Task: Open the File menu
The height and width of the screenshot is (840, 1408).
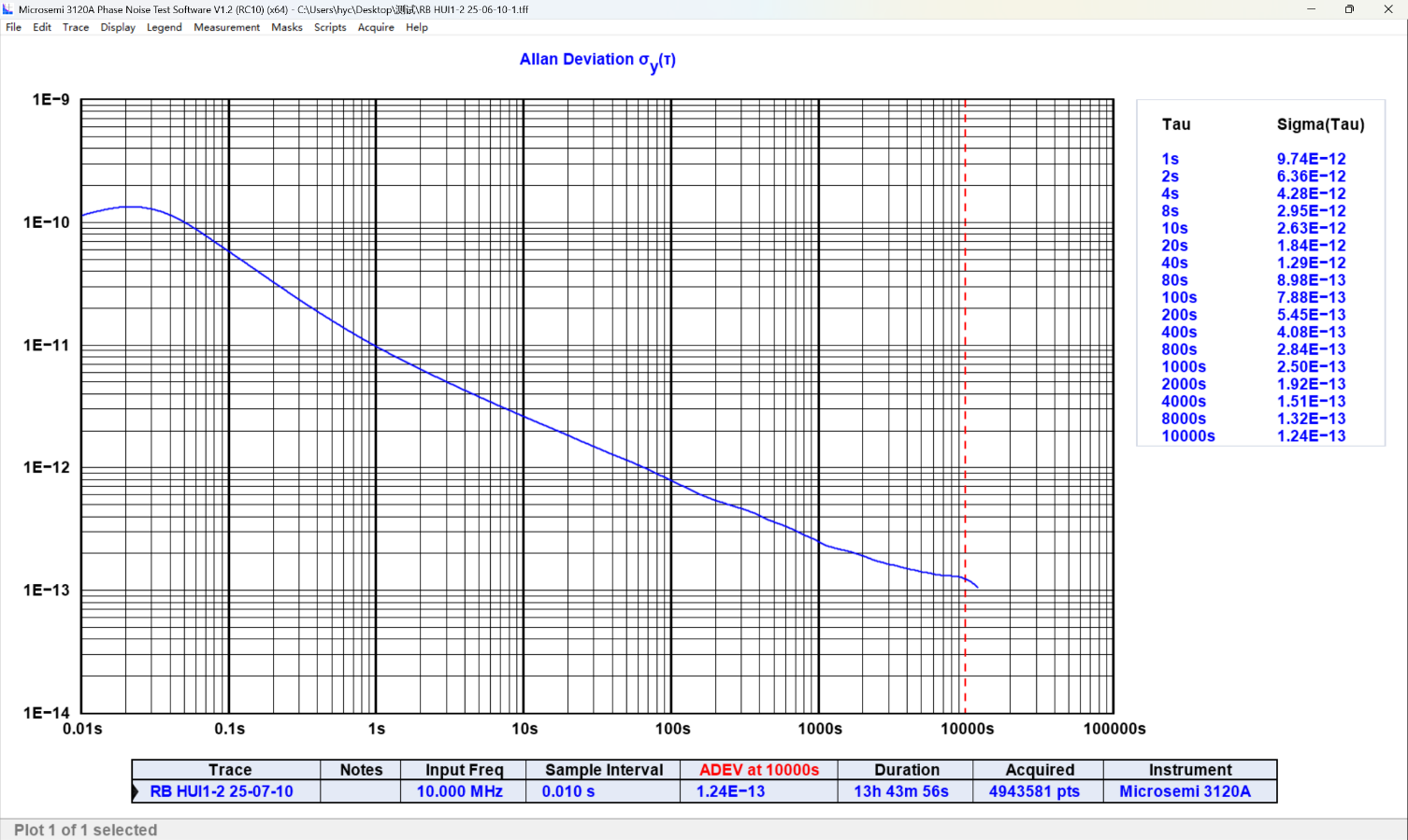Action: pyautogui.click(x=14, y=27)
